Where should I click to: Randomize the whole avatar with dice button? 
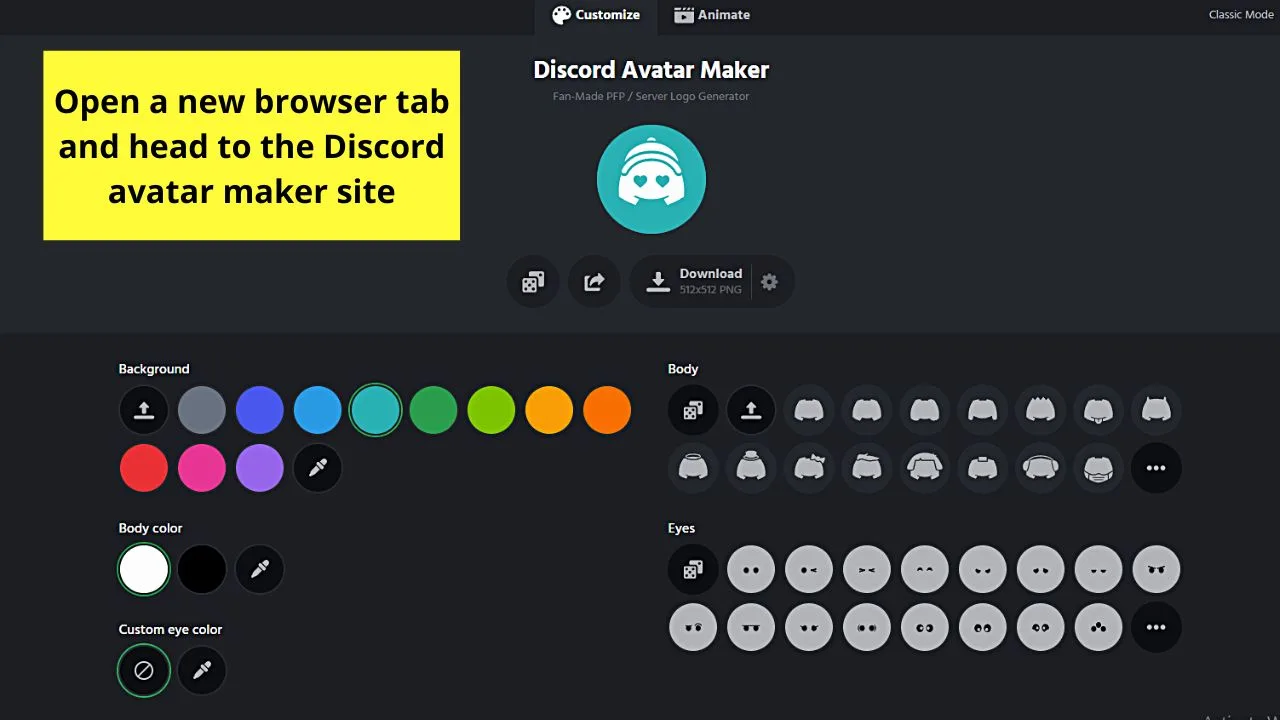click(x=533, y=282)
